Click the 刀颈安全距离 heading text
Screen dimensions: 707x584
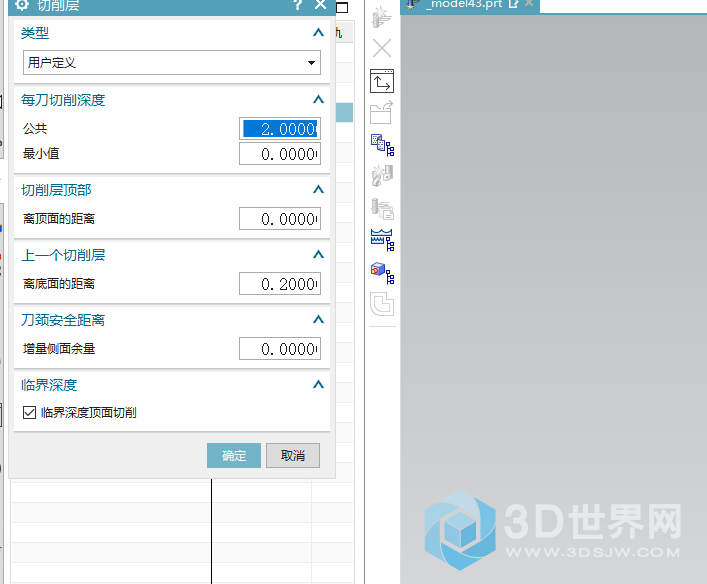point(63,320)
